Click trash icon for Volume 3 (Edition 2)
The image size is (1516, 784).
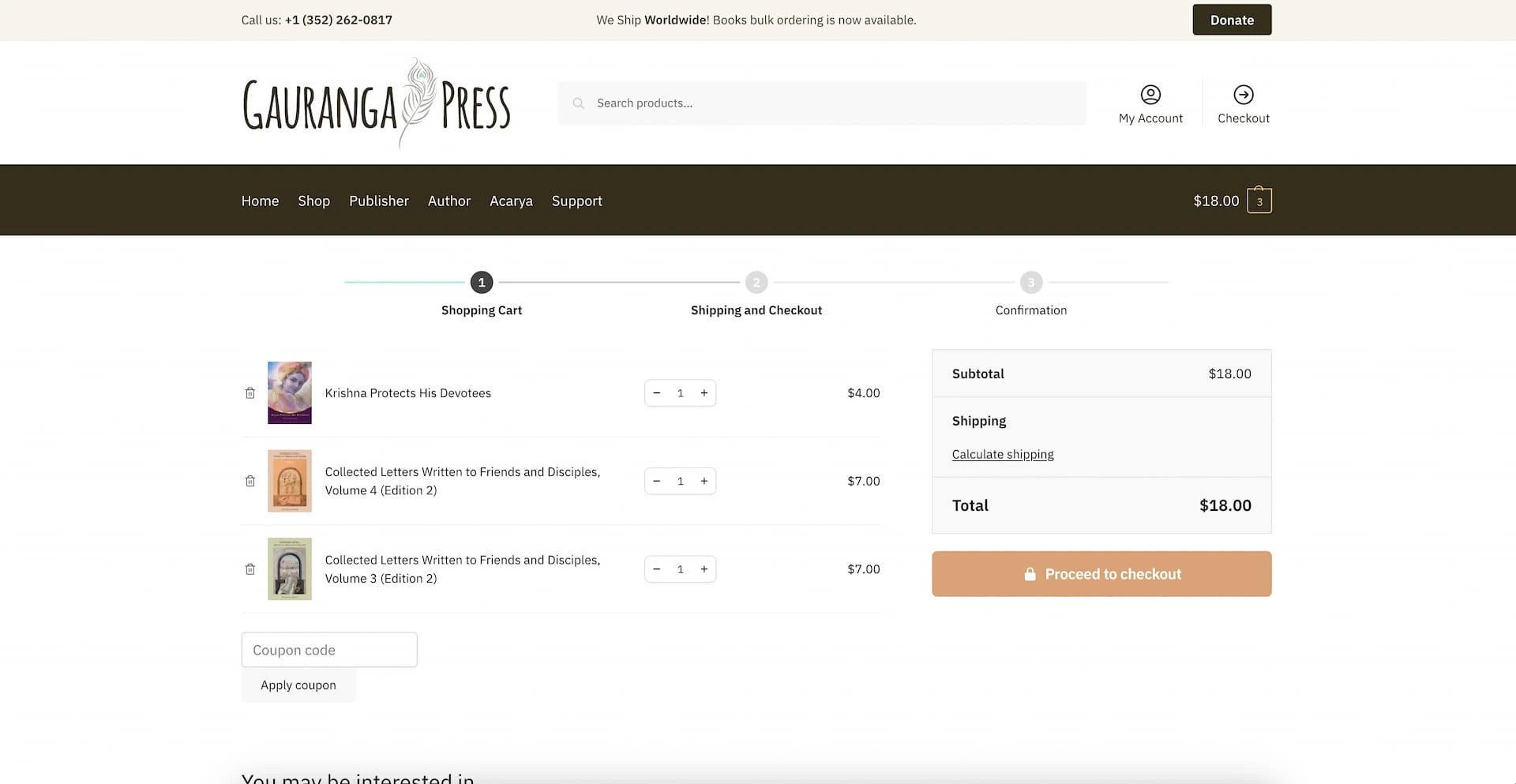click(x=250, y=569)
